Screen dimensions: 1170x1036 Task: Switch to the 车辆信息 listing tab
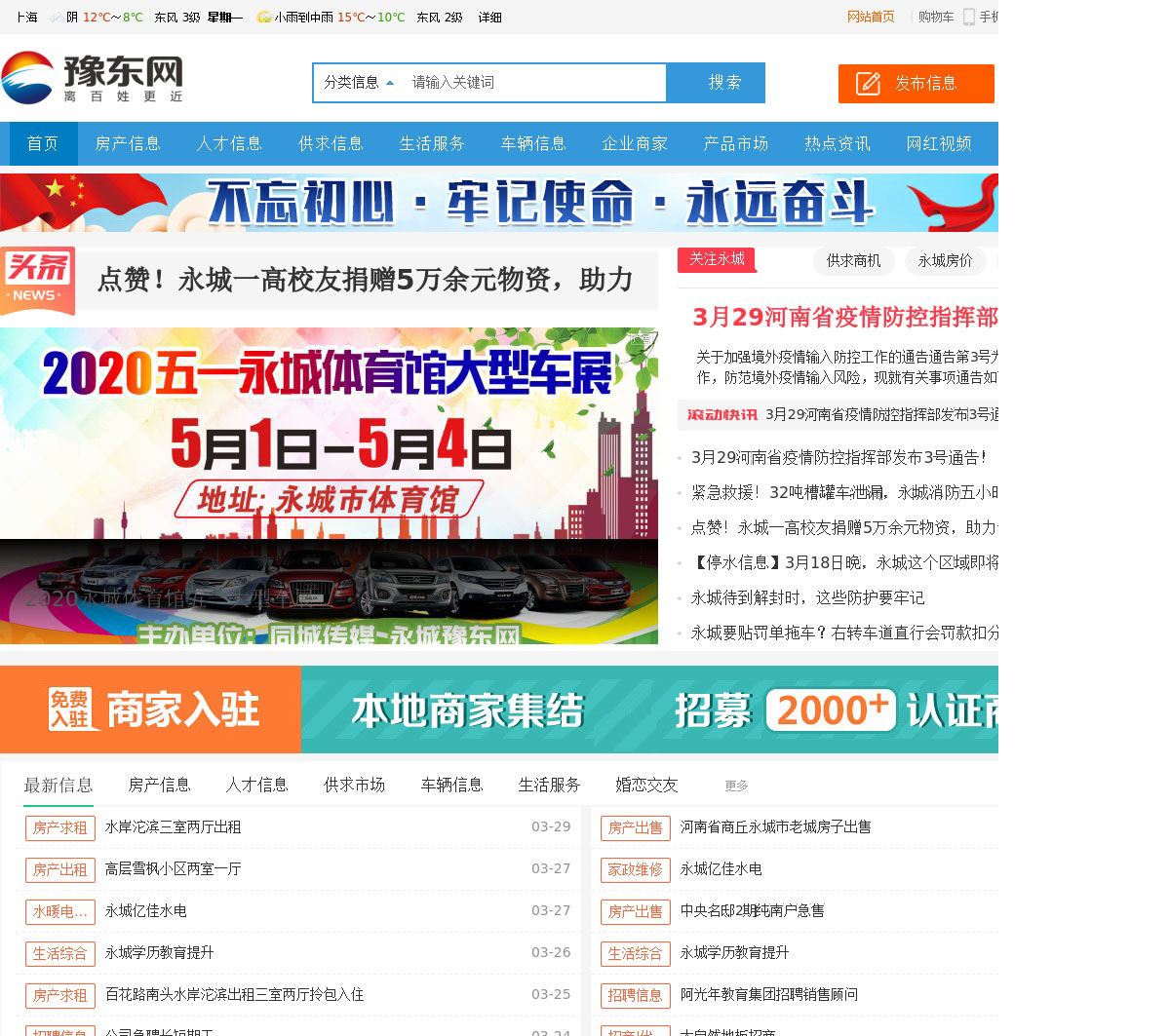tap(451, 785)
